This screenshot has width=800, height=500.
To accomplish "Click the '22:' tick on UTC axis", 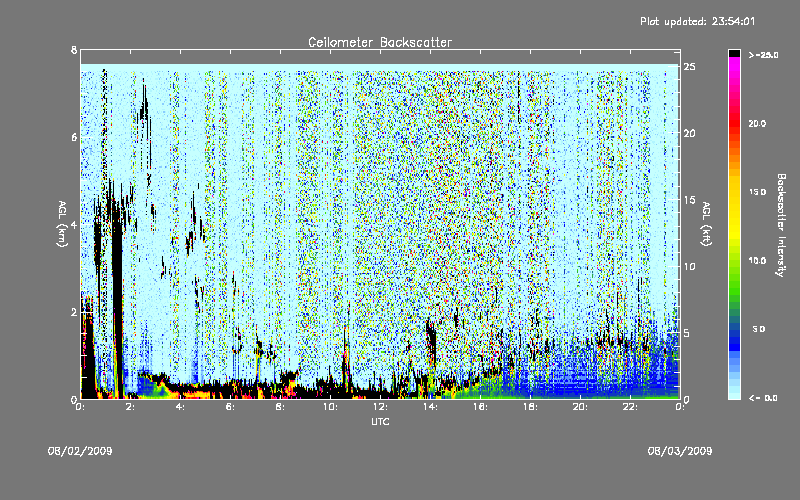I will click(630, 407).
